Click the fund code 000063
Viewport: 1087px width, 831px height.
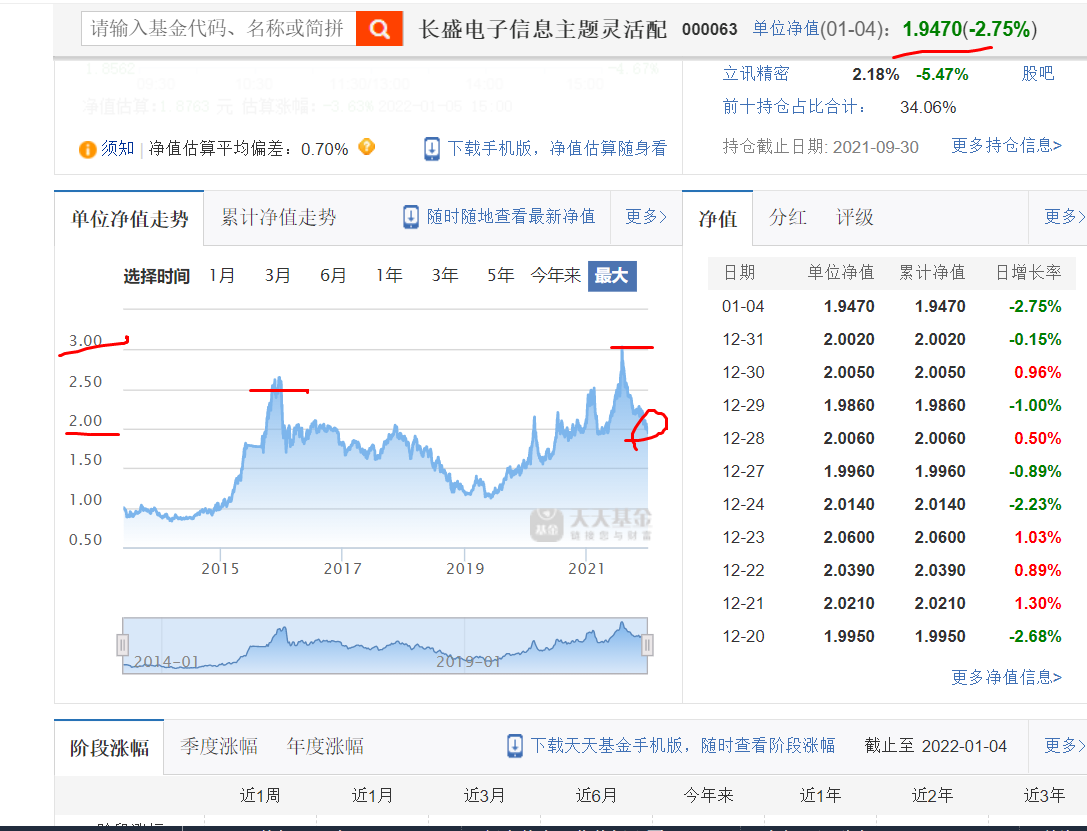coord(709,29)
